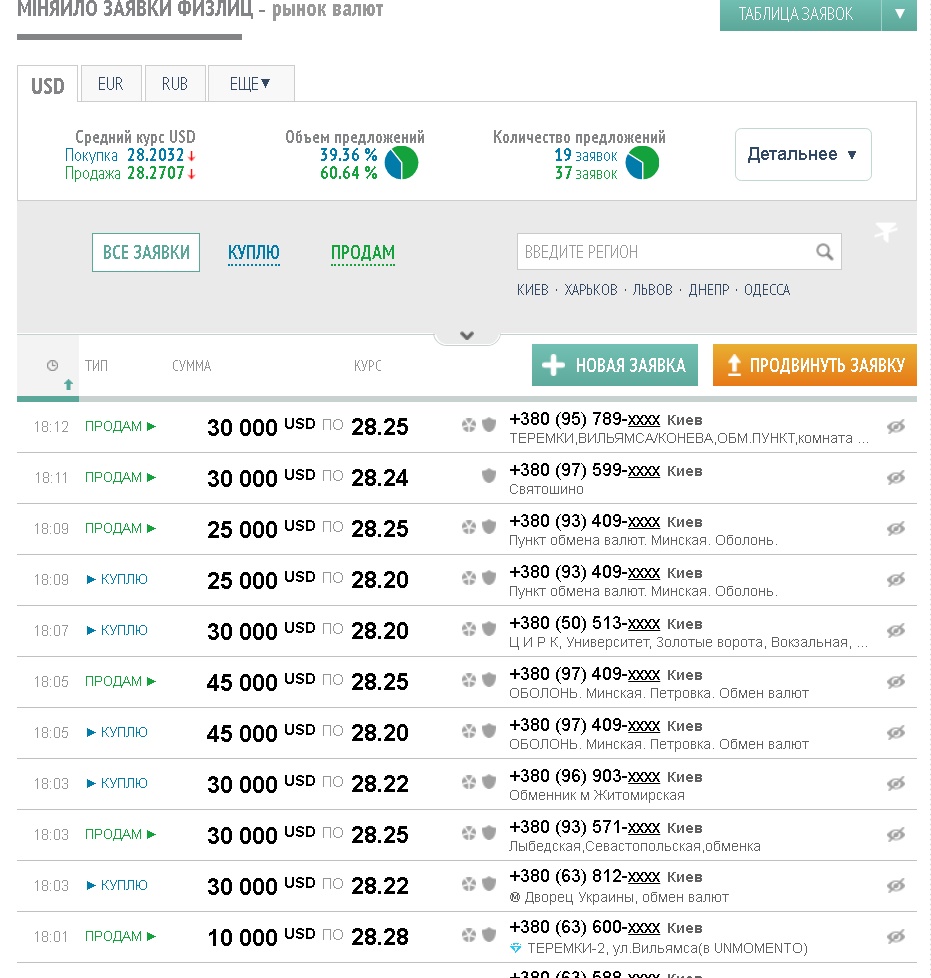Switch to the RUB tab

(x=175, y=84)
